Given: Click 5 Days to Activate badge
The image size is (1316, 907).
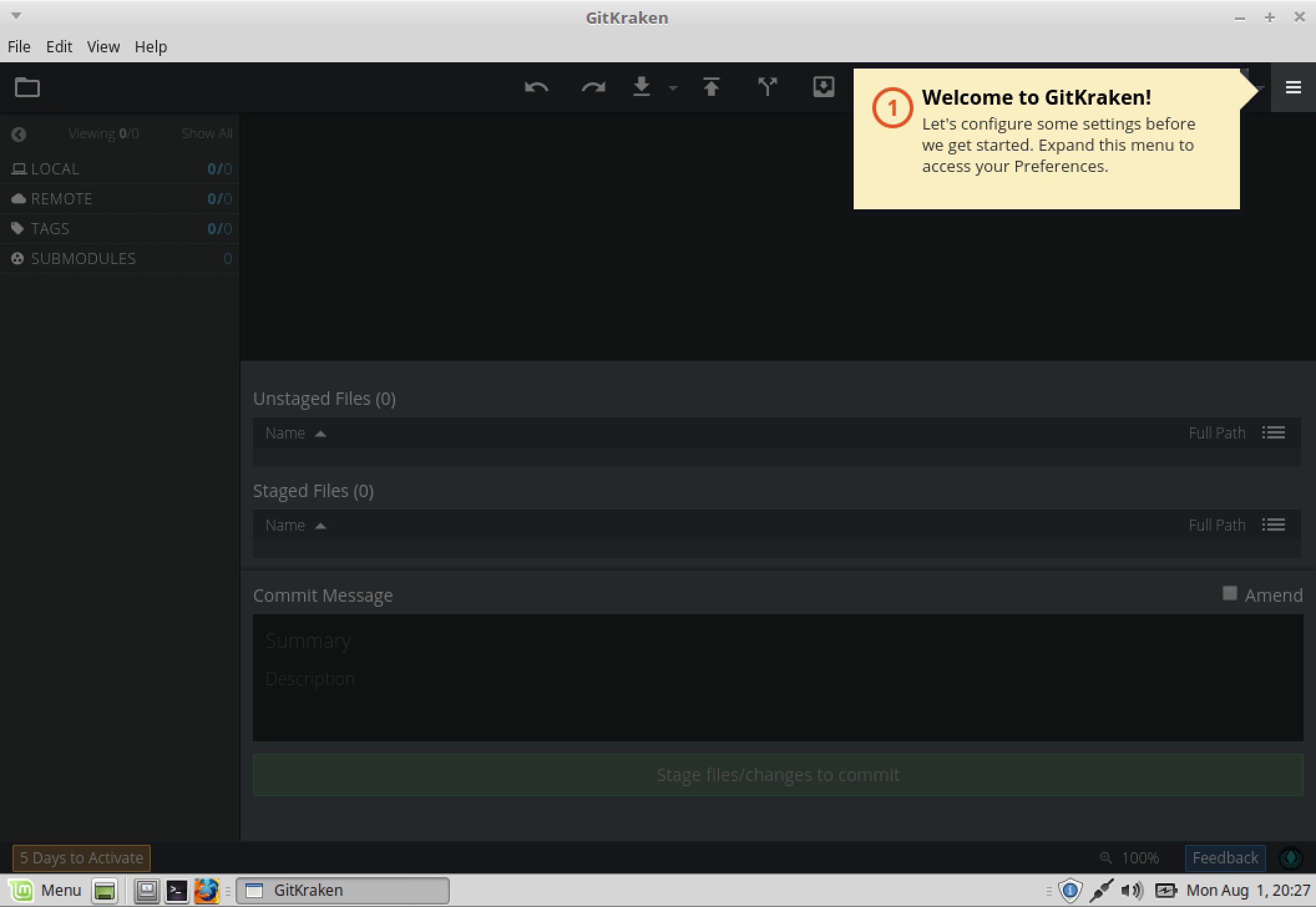Looking at the screenshot, I should tap(82, 858).
